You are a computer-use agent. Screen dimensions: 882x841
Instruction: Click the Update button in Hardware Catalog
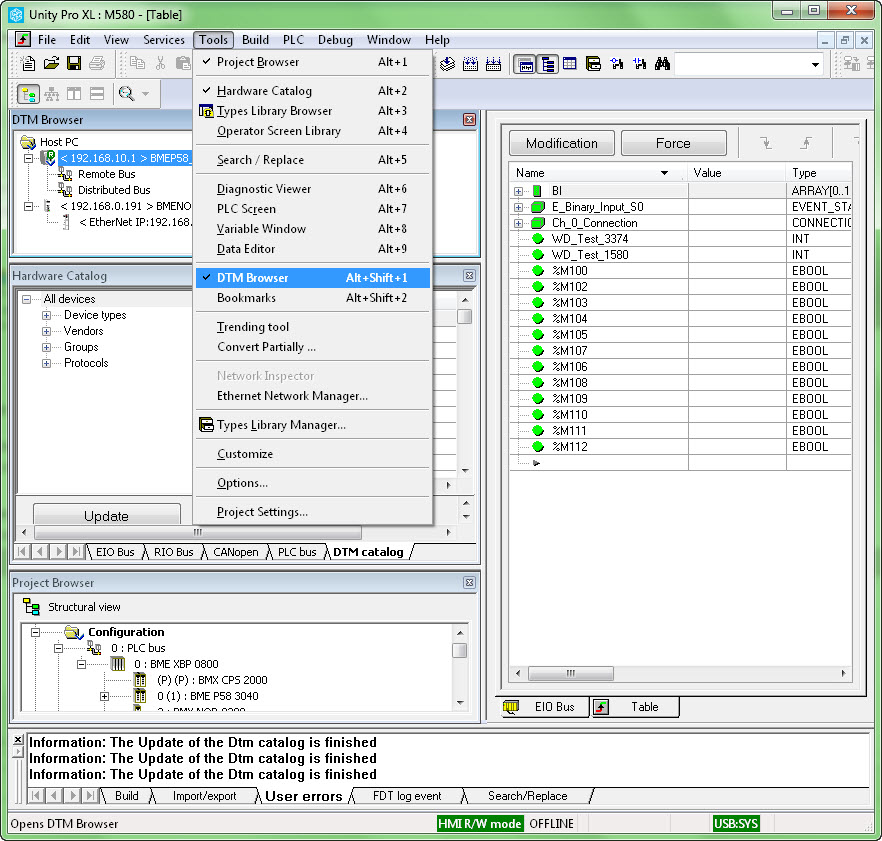(106, 515)
